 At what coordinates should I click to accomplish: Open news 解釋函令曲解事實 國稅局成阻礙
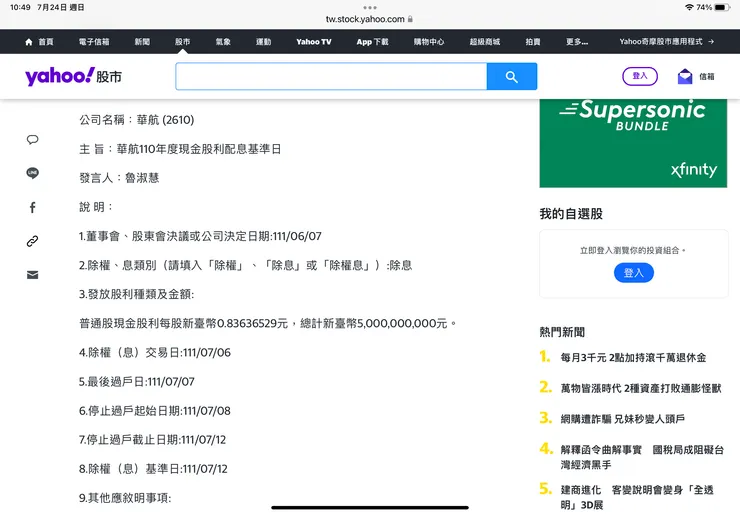[x=642, y=457]
